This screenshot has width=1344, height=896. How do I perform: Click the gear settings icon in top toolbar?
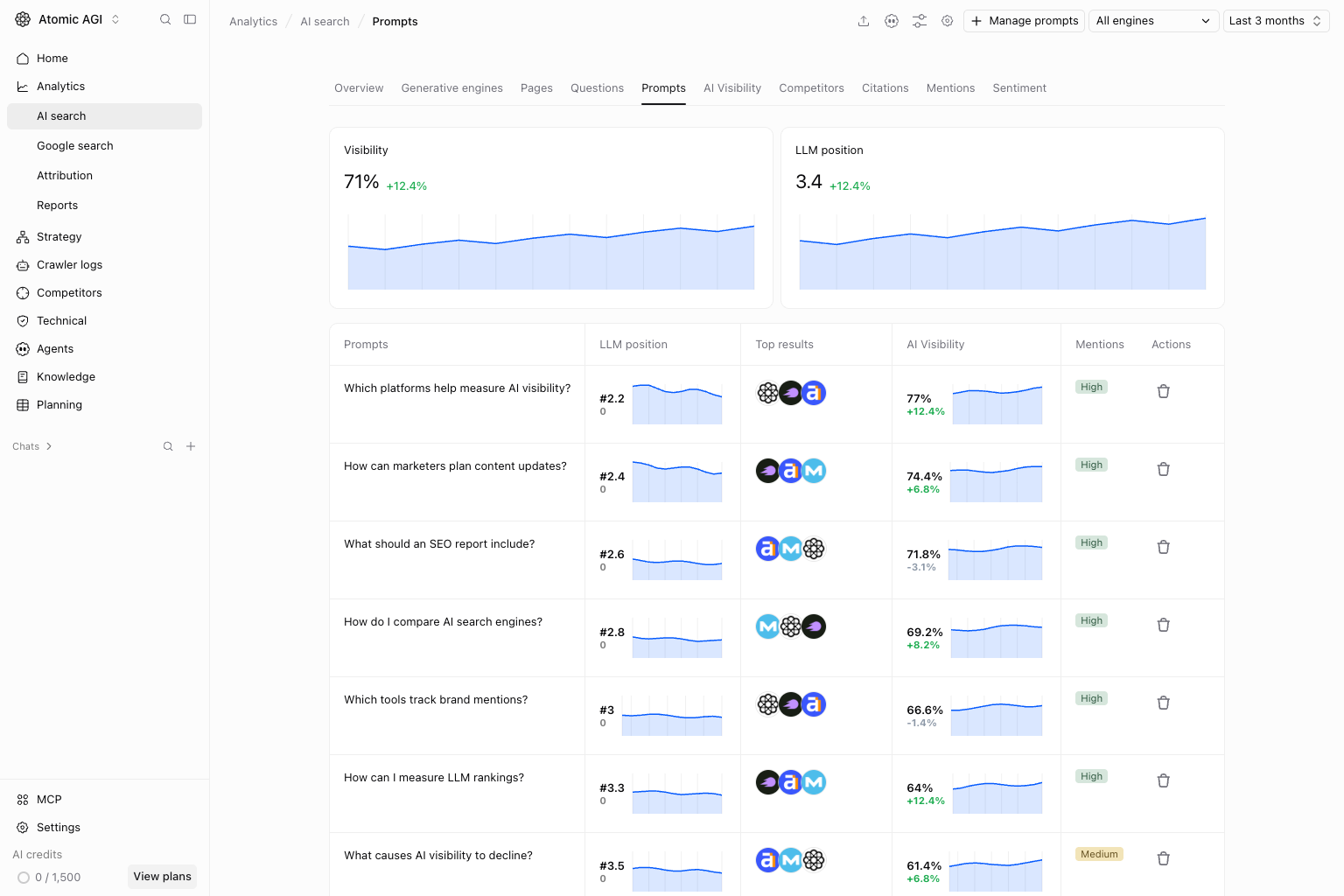pyautogui.click(x=948, y=21)
